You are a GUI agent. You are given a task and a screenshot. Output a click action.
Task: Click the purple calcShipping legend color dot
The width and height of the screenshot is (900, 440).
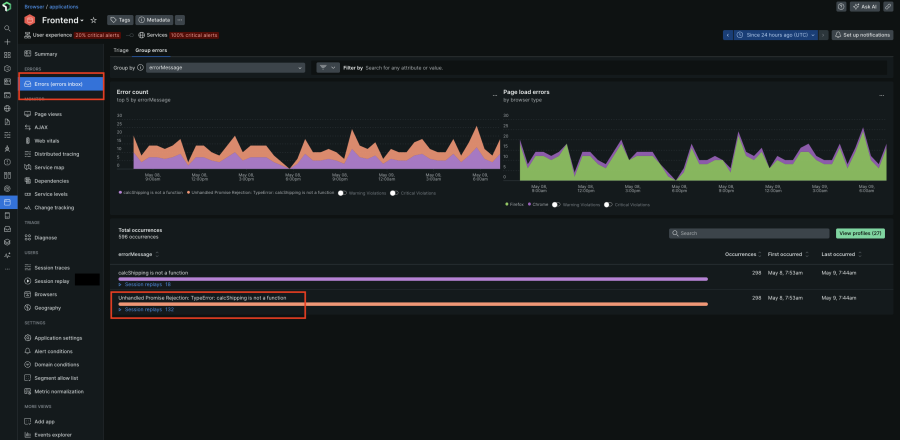pyautogui.click(x=120, y=192)
